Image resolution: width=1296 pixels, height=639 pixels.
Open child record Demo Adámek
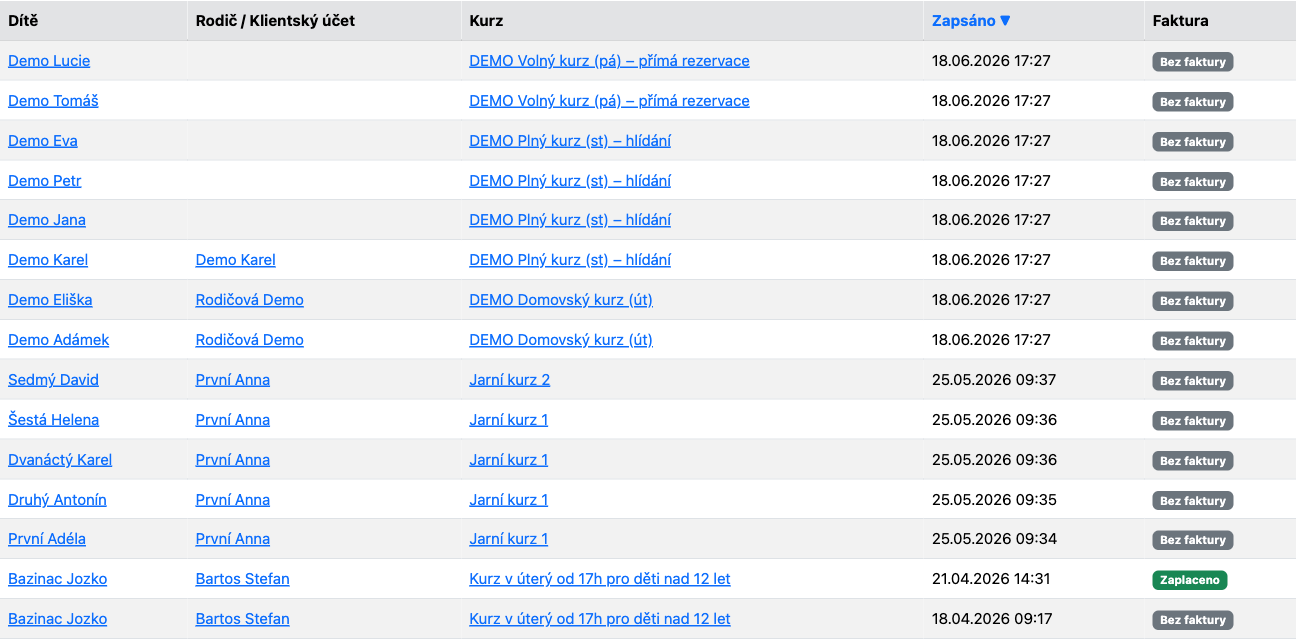[x=58, y=340]
